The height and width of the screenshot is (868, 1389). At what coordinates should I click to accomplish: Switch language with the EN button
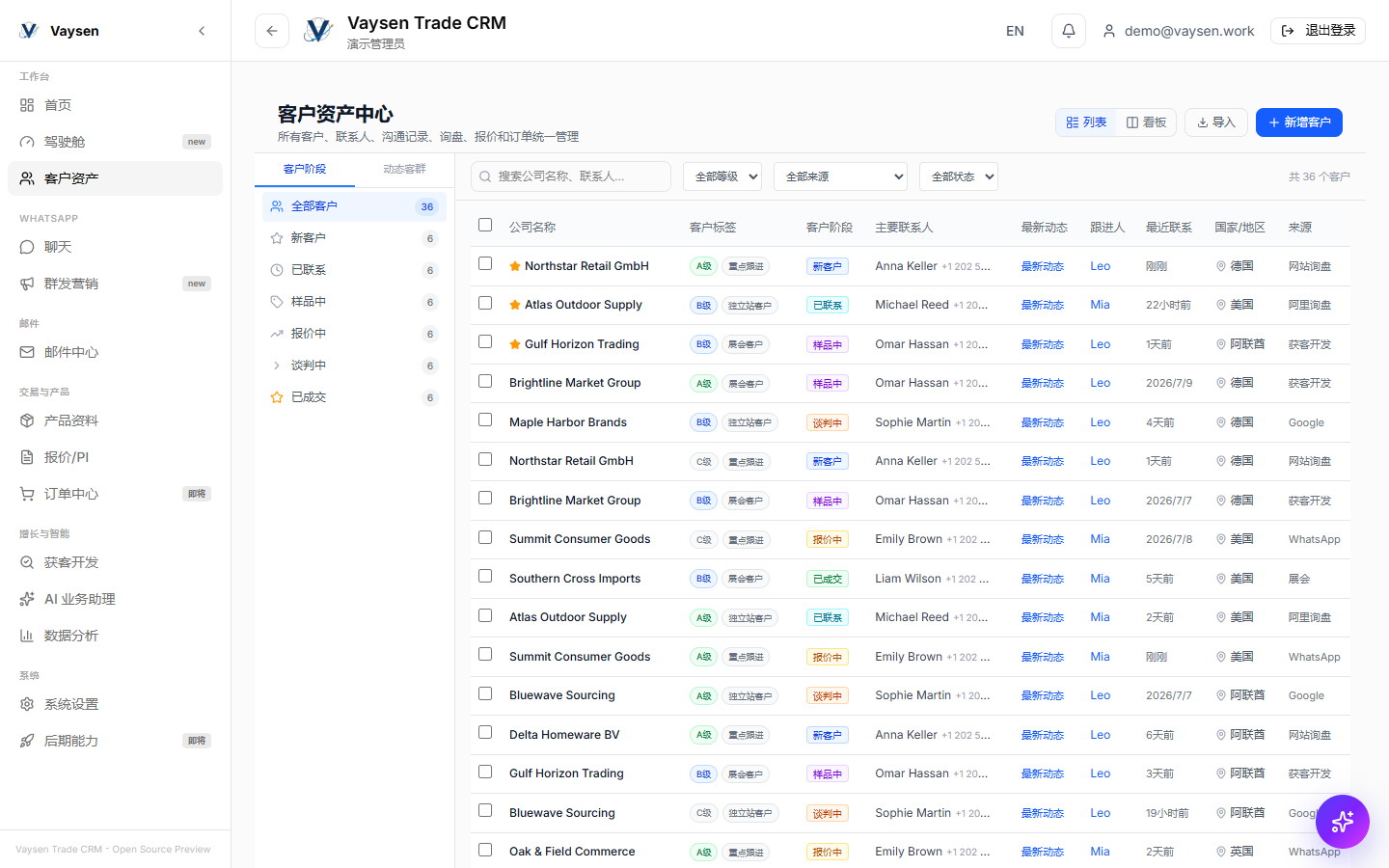1015,31
